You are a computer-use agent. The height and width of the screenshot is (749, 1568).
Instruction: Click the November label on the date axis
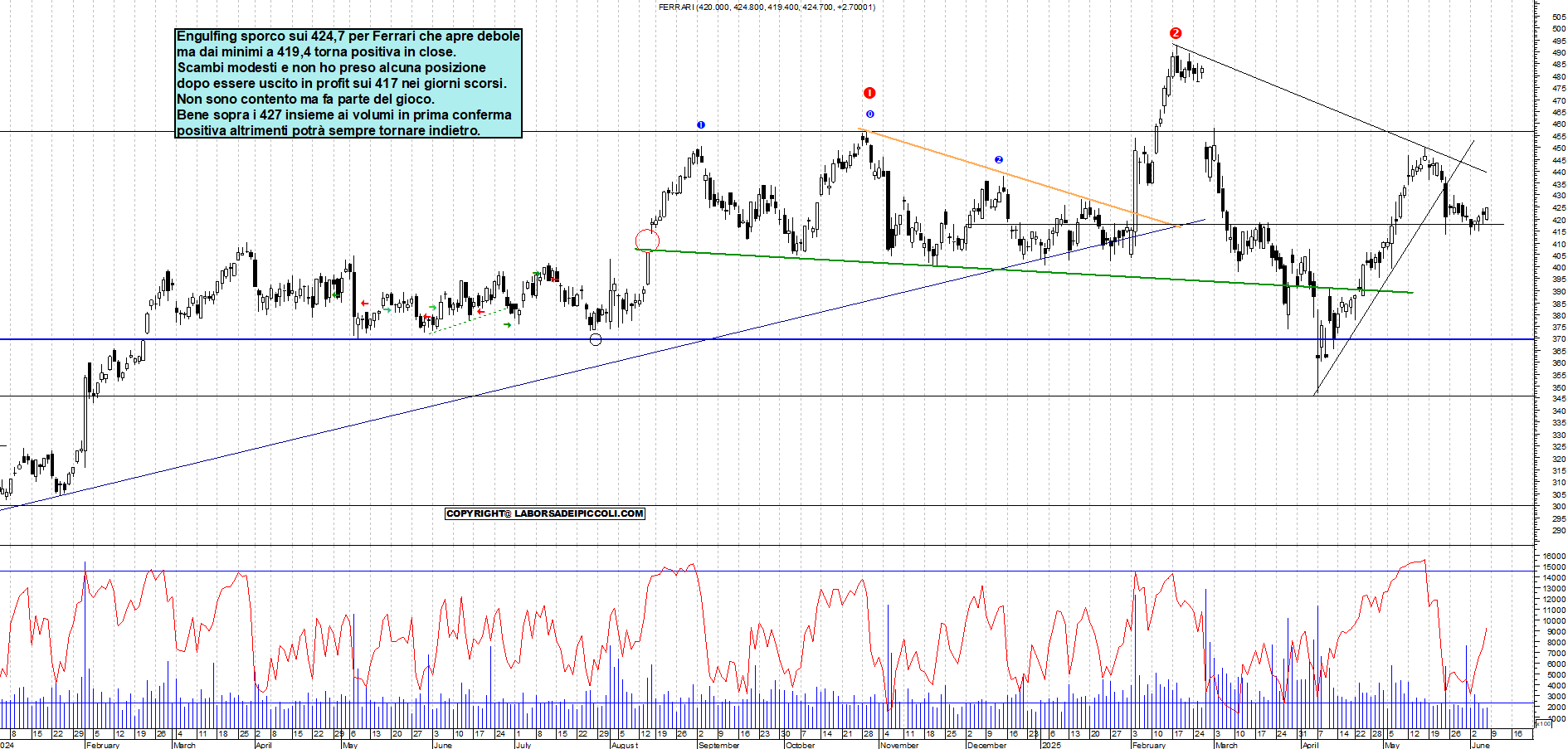coord(899,745)
